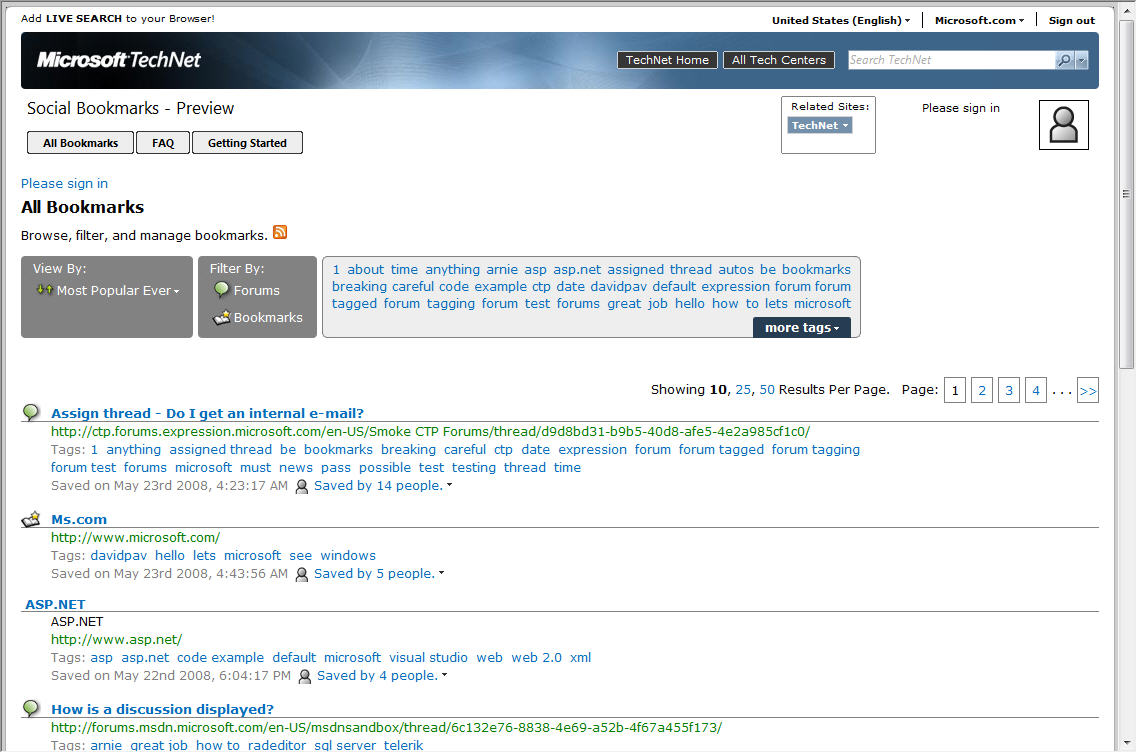1137x753 pixels.
Task: Click the search magnifier icon
Action: tap(1064, 60)
